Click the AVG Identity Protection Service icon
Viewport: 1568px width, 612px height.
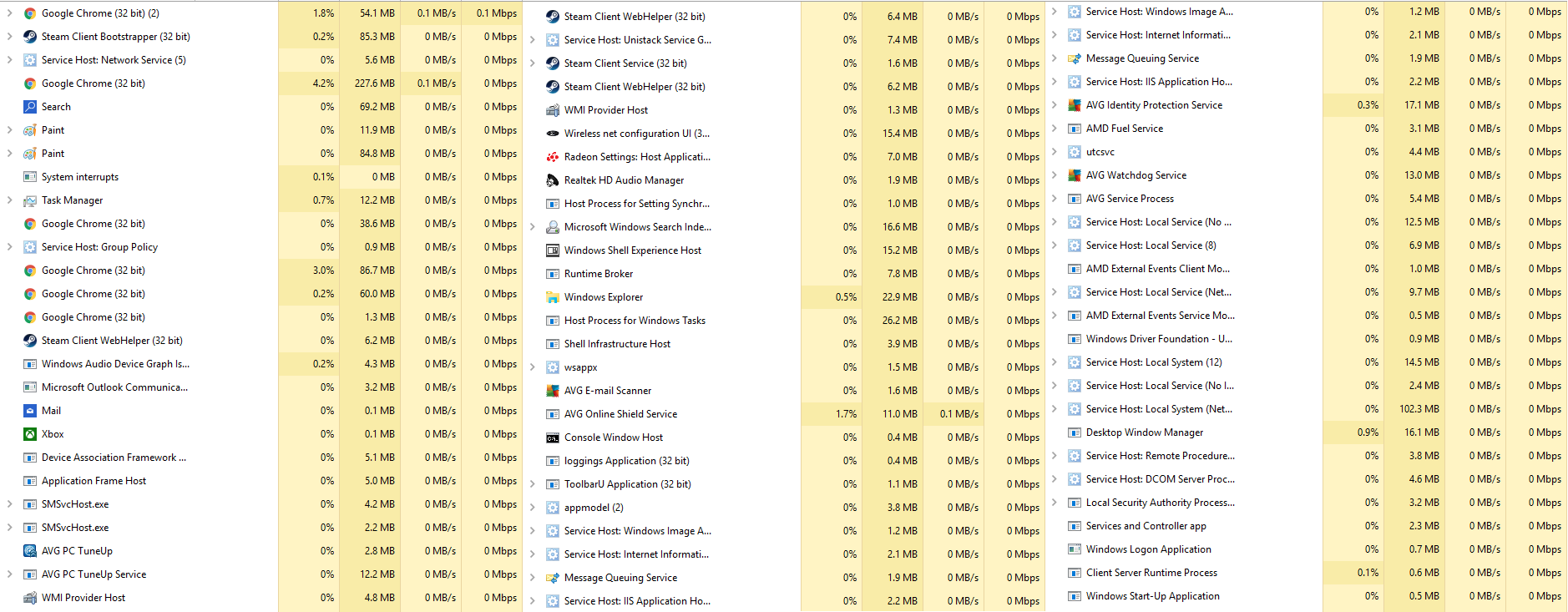(1075, 105)
